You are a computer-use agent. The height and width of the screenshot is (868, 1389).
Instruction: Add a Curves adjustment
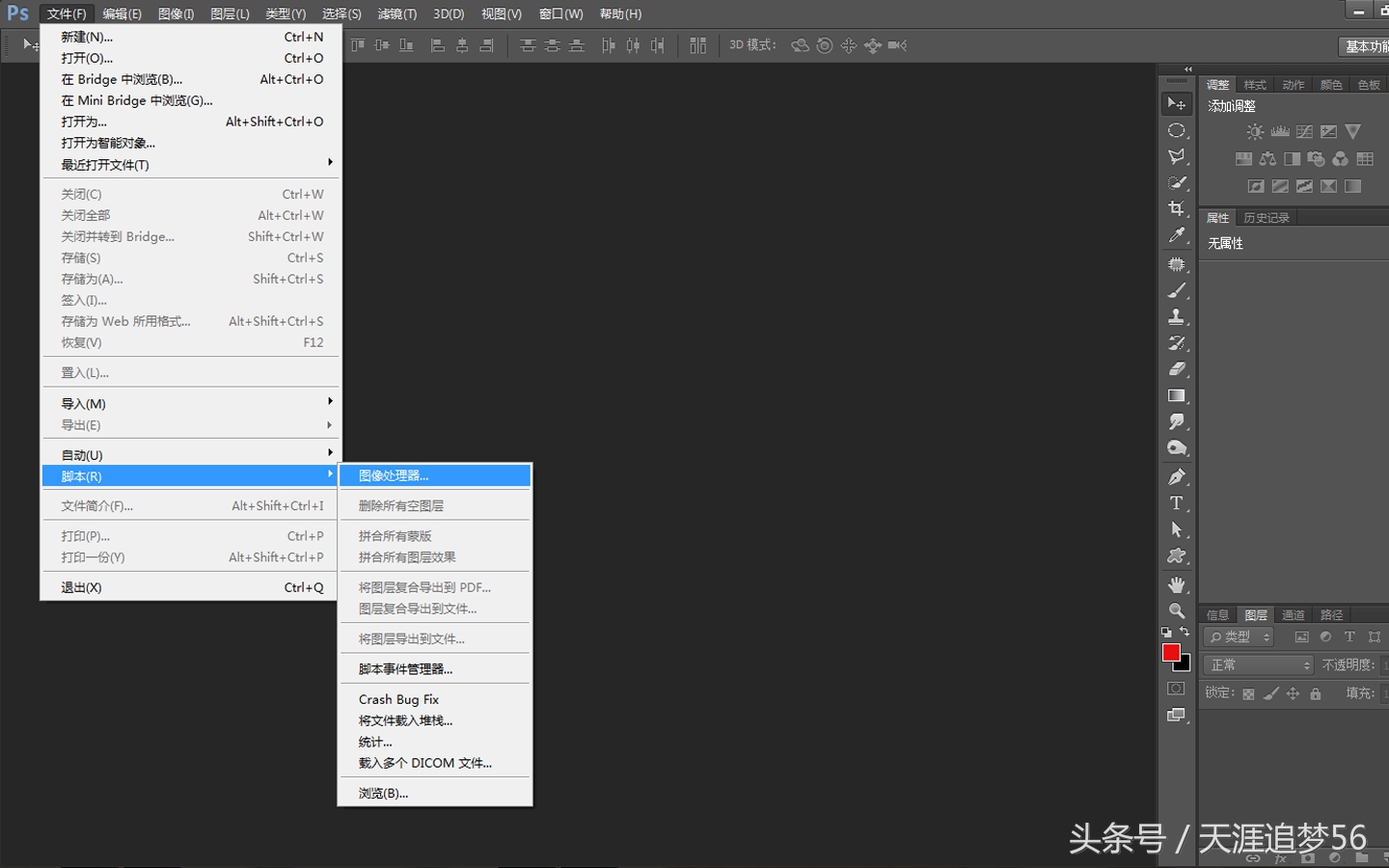[1304, 132]
